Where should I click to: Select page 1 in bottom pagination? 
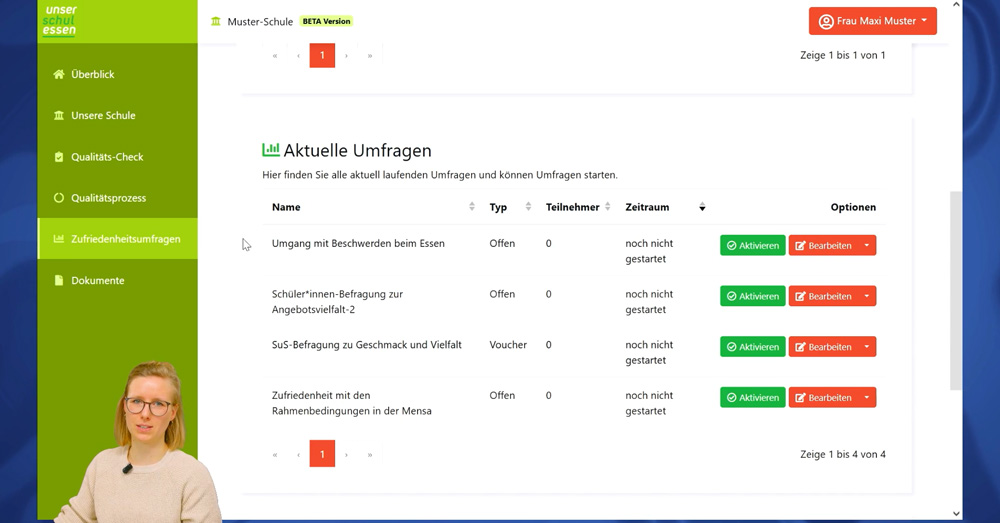[x=322, y=454]
